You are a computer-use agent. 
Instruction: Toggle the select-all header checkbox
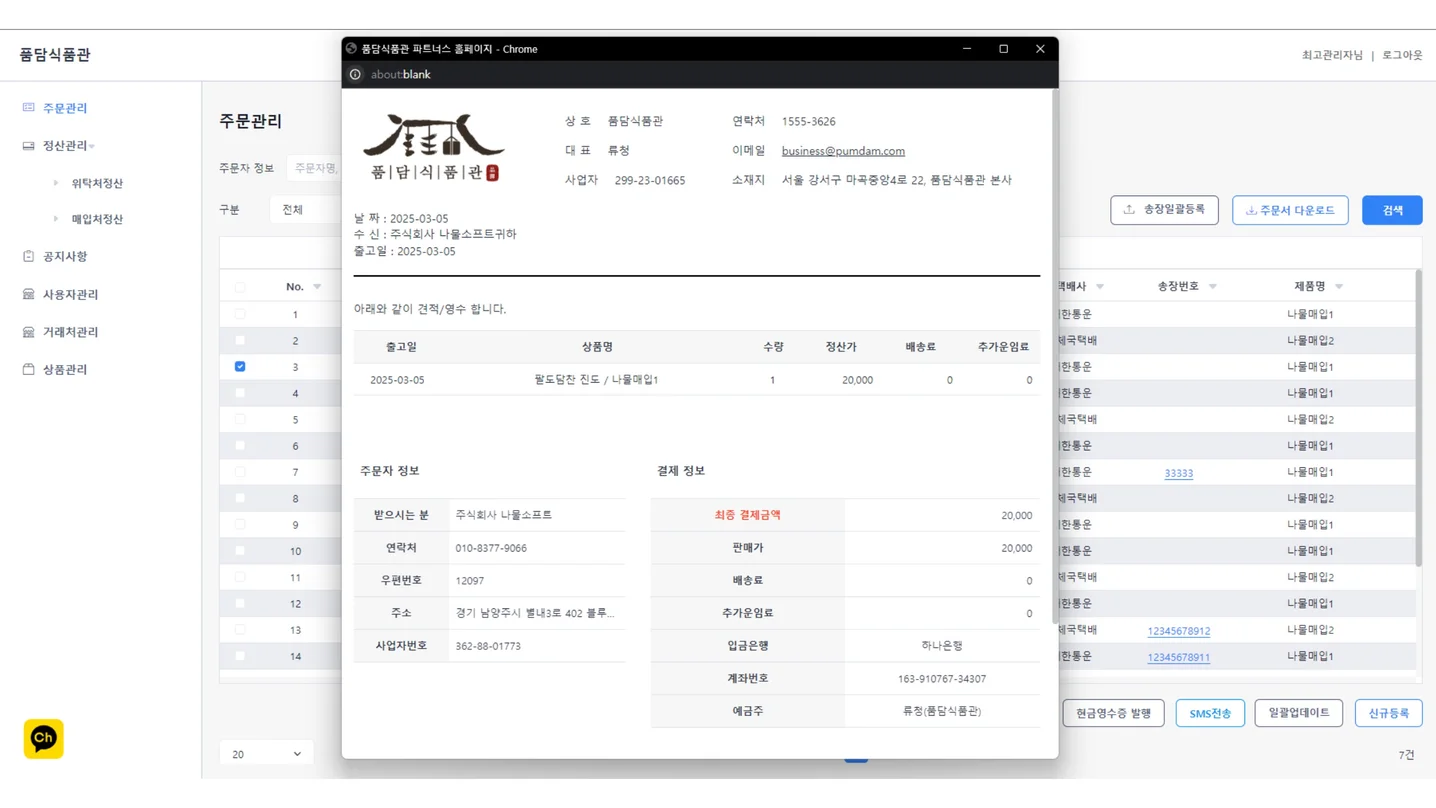(240, 287)
